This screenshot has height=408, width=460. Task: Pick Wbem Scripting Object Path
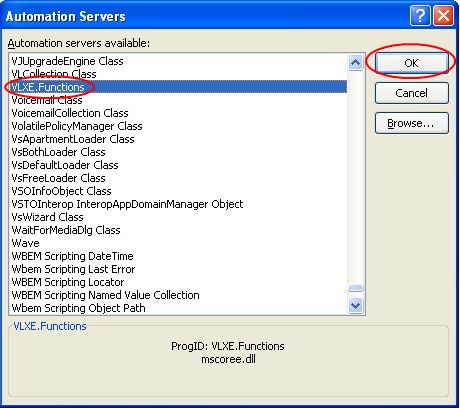pos(78,308)
